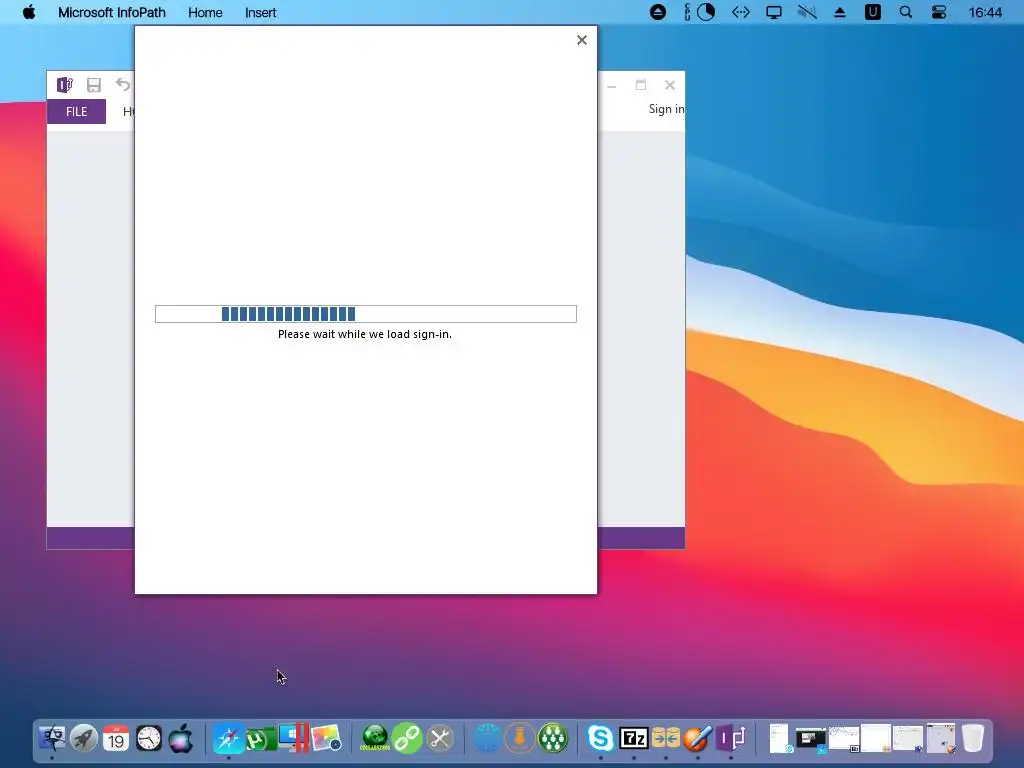Click the plain eject icon in menu bar
This screenshot has width=1024, height=768.
coord(840,12)
